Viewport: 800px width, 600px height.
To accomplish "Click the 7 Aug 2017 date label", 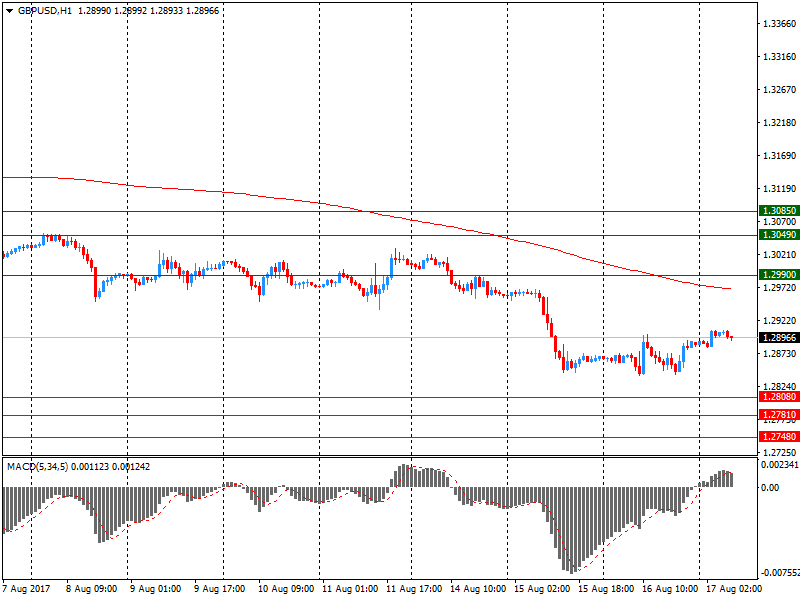I will (x=27, y=589).
